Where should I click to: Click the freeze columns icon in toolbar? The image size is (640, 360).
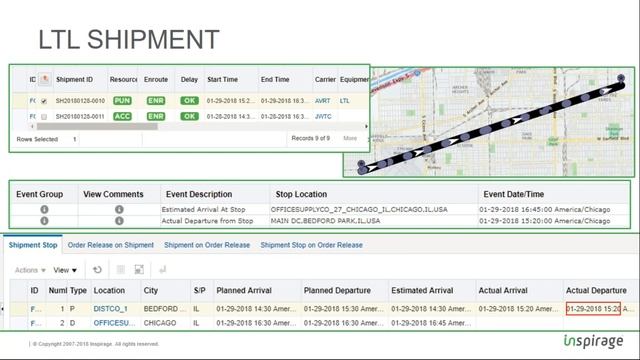[121, 270]
